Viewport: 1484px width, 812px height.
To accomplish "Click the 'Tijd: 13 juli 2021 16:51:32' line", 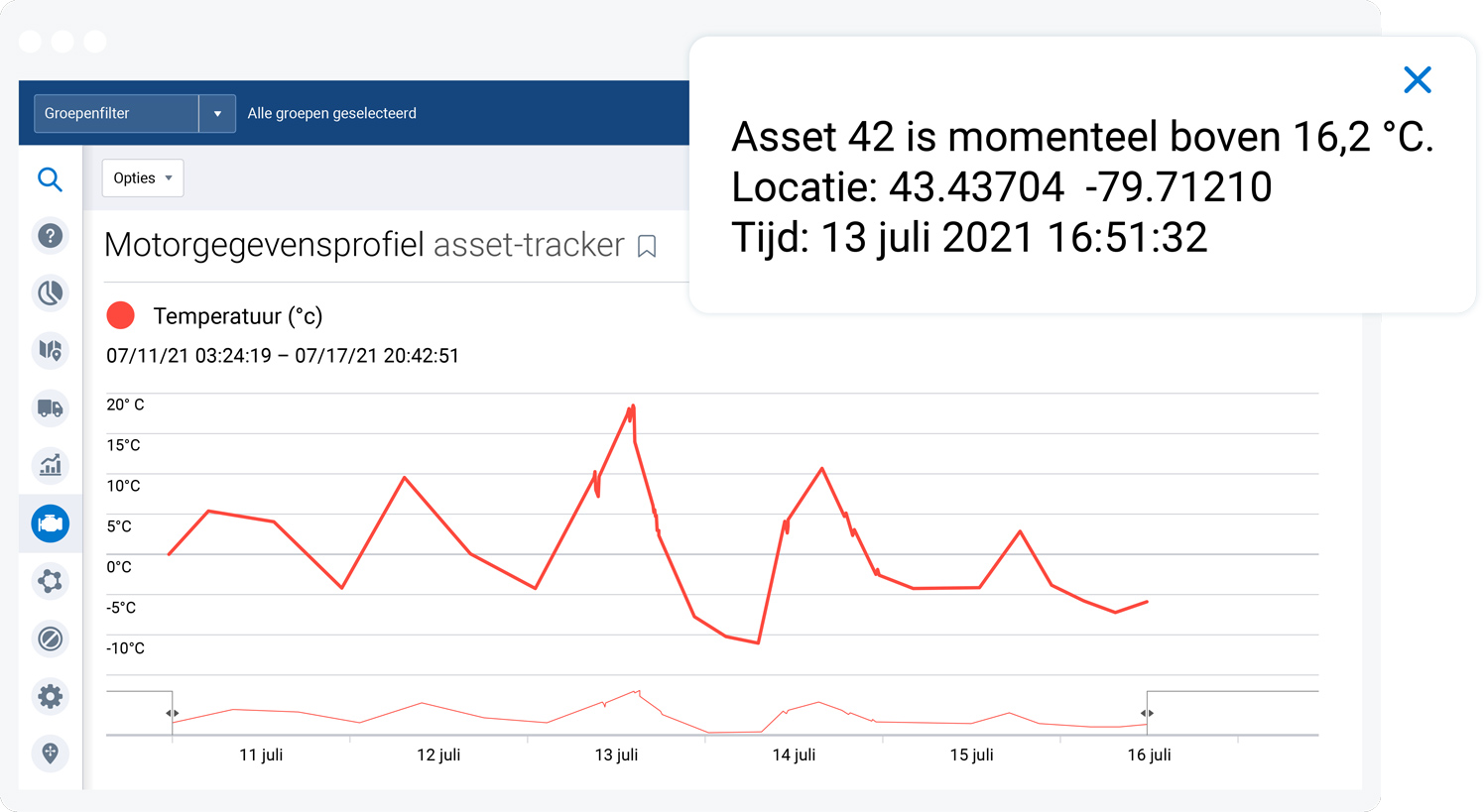I will 969,238.
